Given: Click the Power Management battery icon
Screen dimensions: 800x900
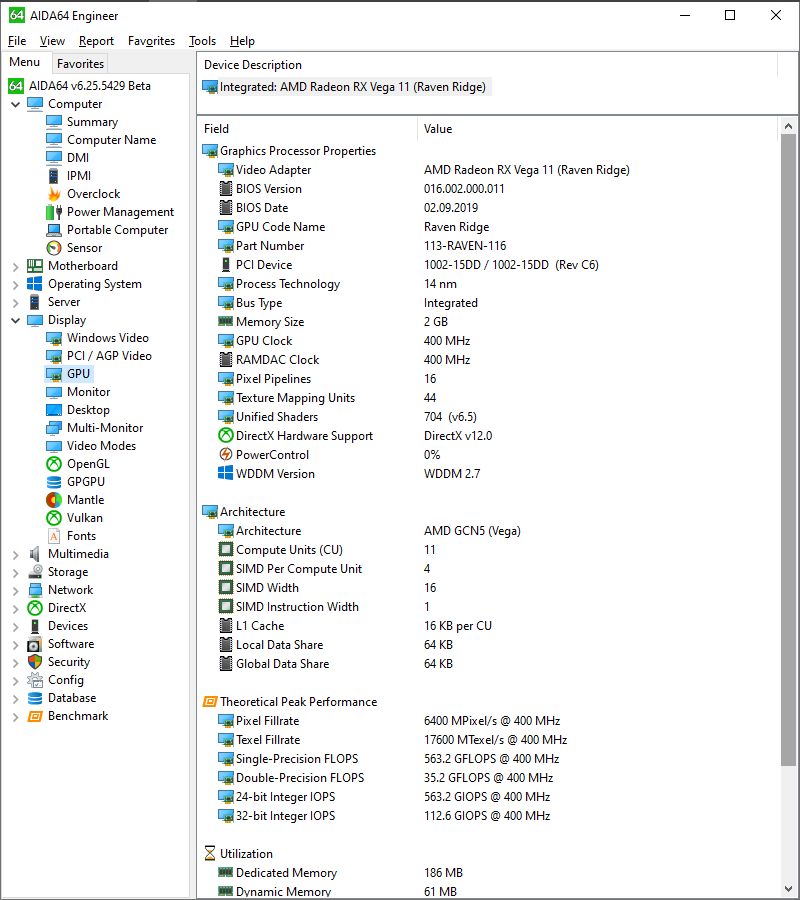Looking at the screenshot, I should 54,212.
